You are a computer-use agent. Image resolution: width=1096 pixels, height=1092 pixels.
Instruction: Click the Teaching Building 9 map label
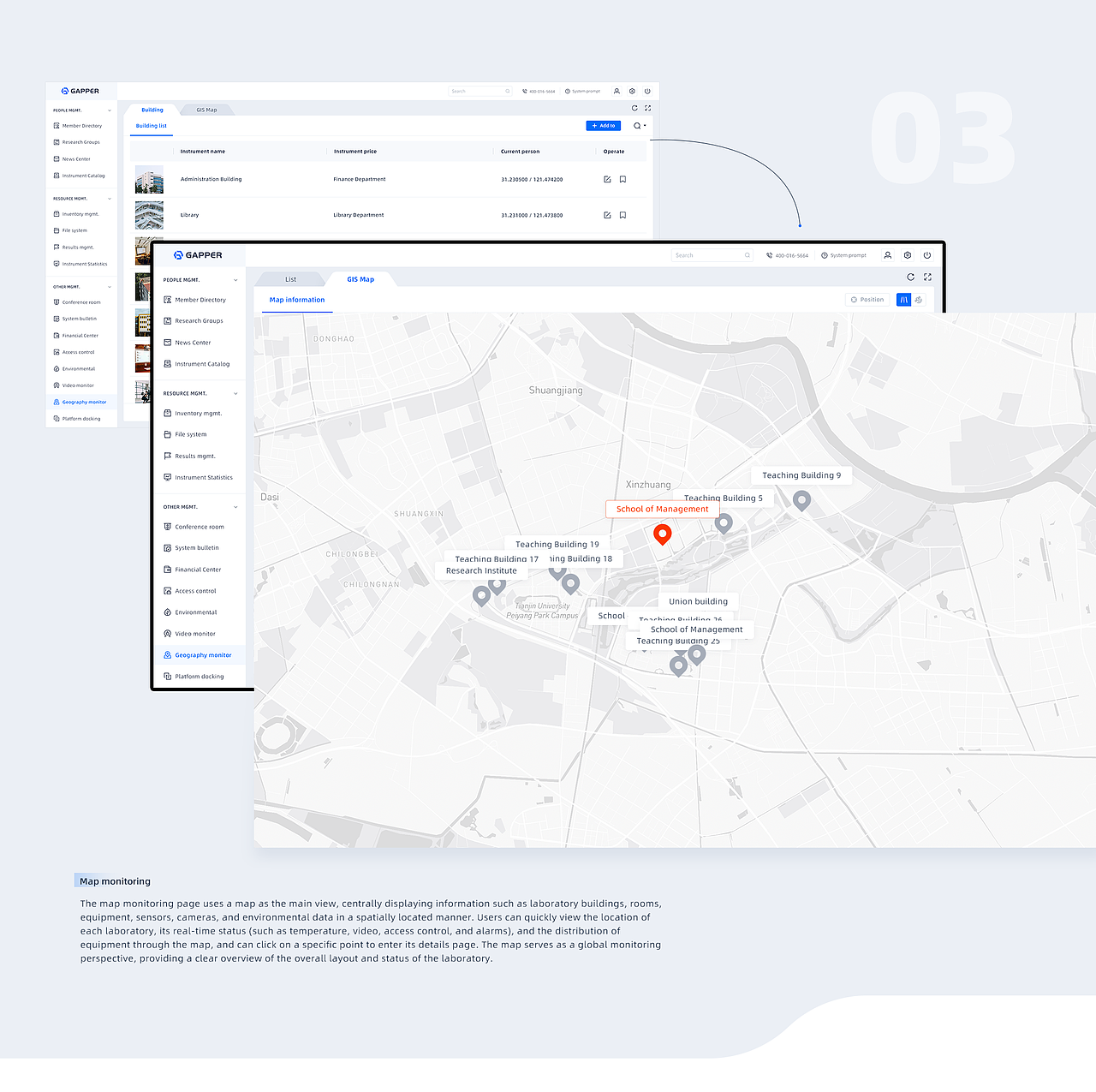(801, 475)
